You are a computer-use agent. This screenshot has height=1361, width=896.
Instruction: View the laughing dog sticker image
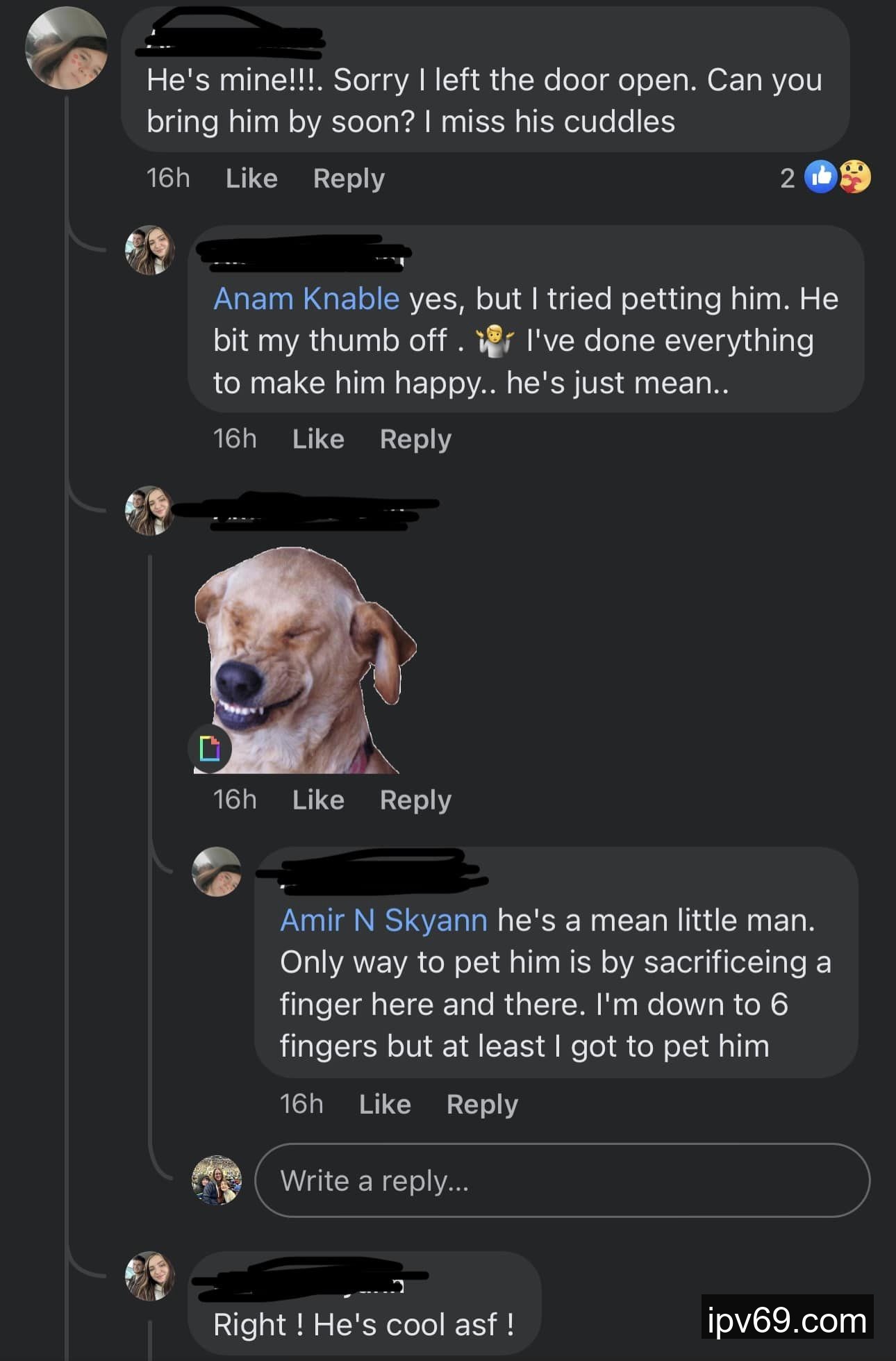[306, 660]
